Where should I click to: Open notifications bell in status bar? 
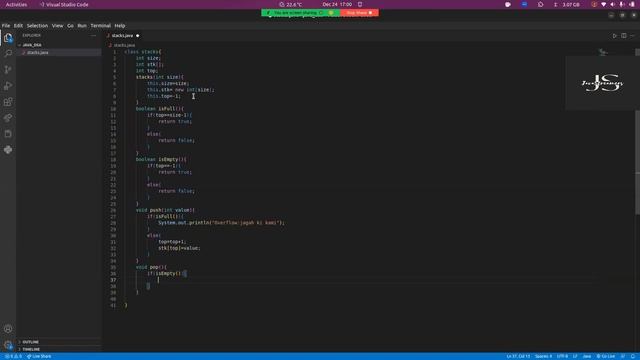633,356
